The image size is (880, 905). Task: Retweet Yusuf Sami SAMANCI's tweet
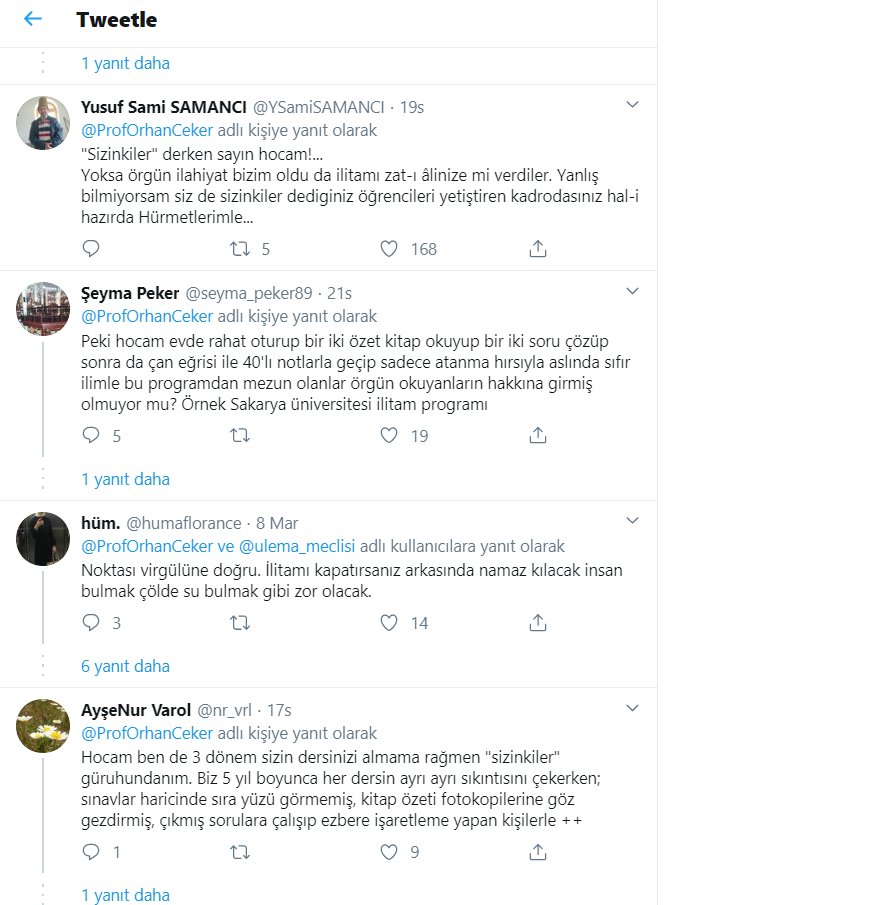[240, 249]
